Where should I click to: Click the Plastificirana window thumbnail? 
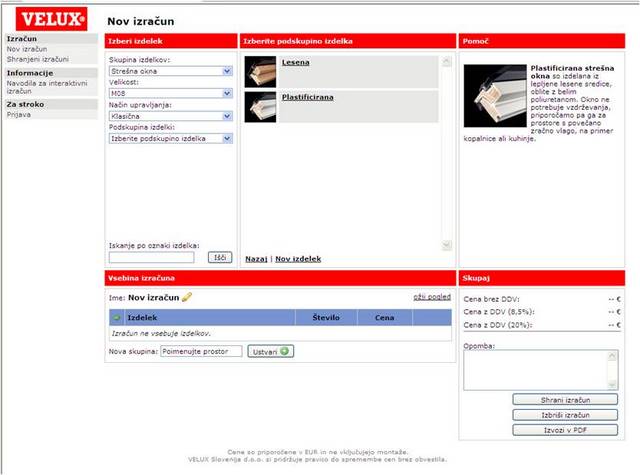pos(260,106)
